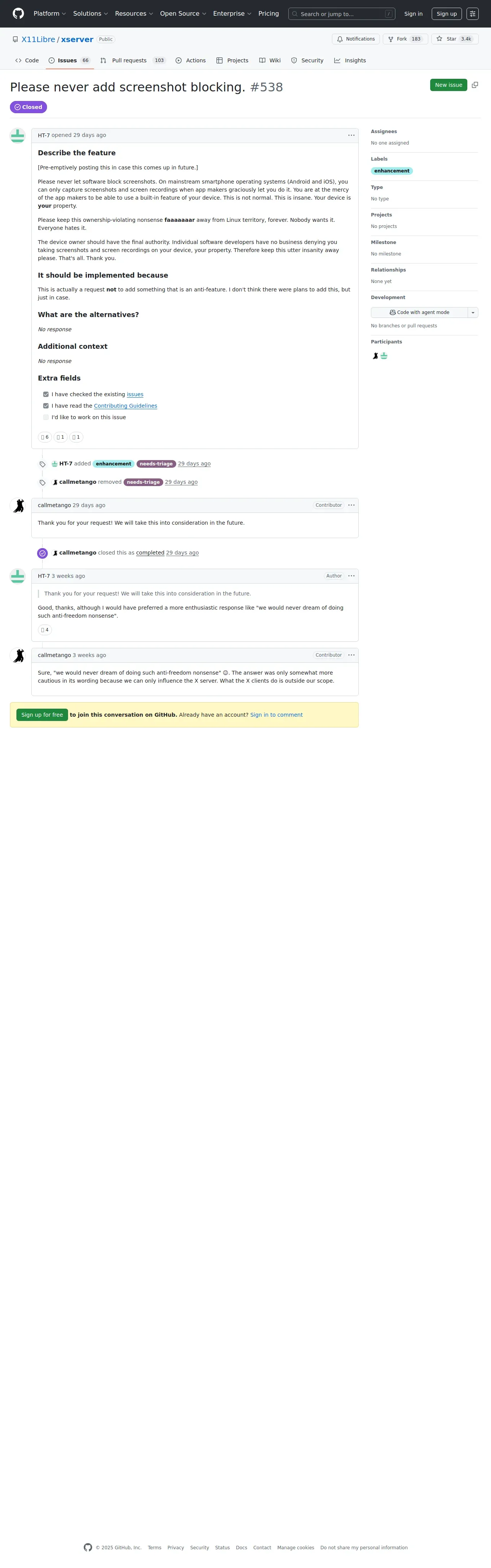The height and width of the screenshot is (1568, 491).
Task: Click the GitHub logo in header
Action: click(18, 13)
